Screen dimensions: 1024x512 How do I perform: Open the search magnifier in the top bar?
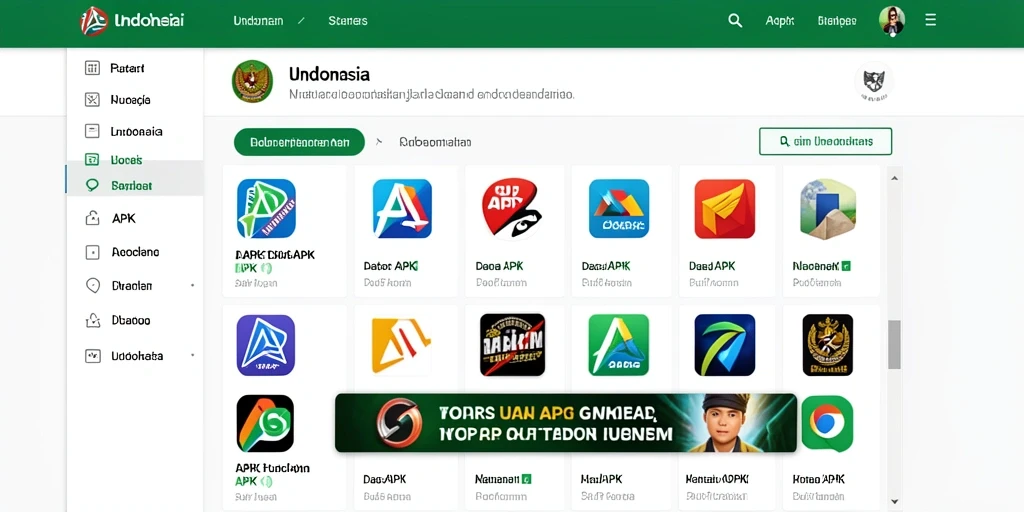click(x=735, y=21)
